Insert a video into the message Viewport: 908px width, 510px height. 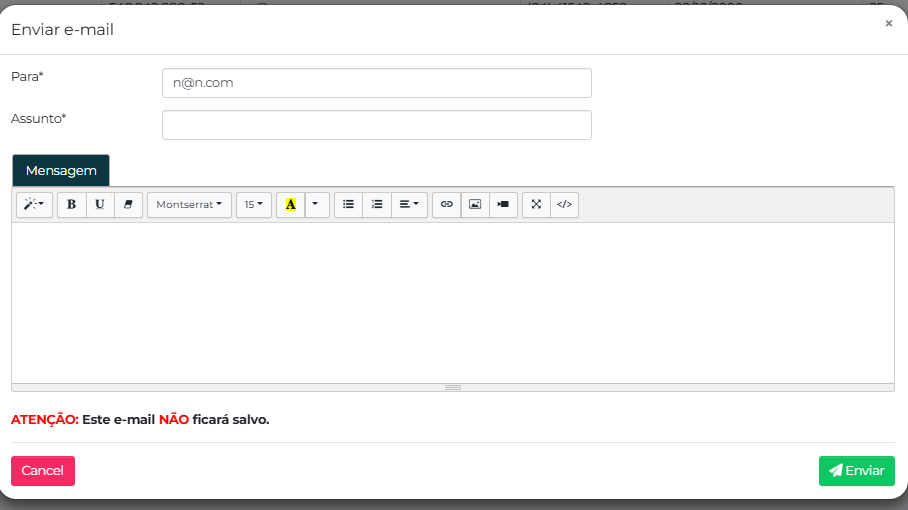tap(503, 204)
